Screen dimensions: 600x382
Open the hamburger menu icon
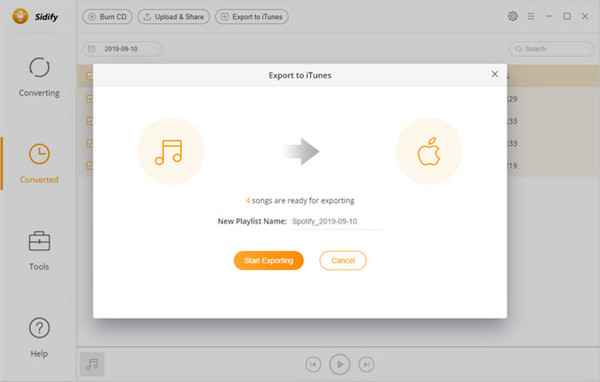(x=531, y=16)
